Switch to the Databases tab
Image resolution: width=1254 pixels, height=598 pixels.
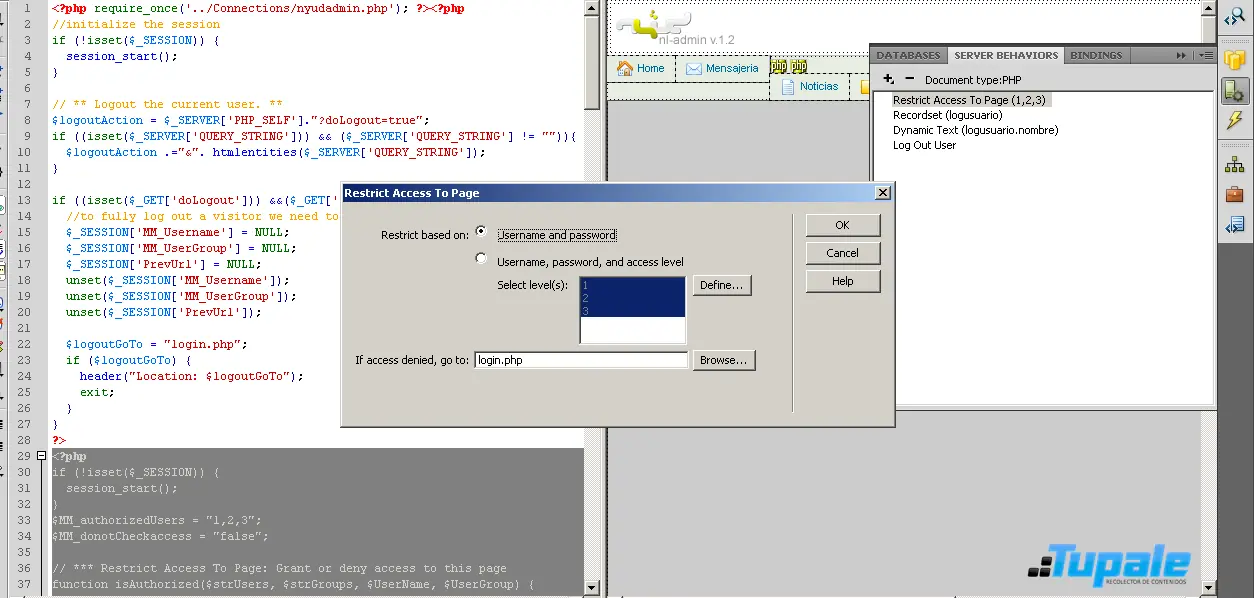tap(908, 55)
